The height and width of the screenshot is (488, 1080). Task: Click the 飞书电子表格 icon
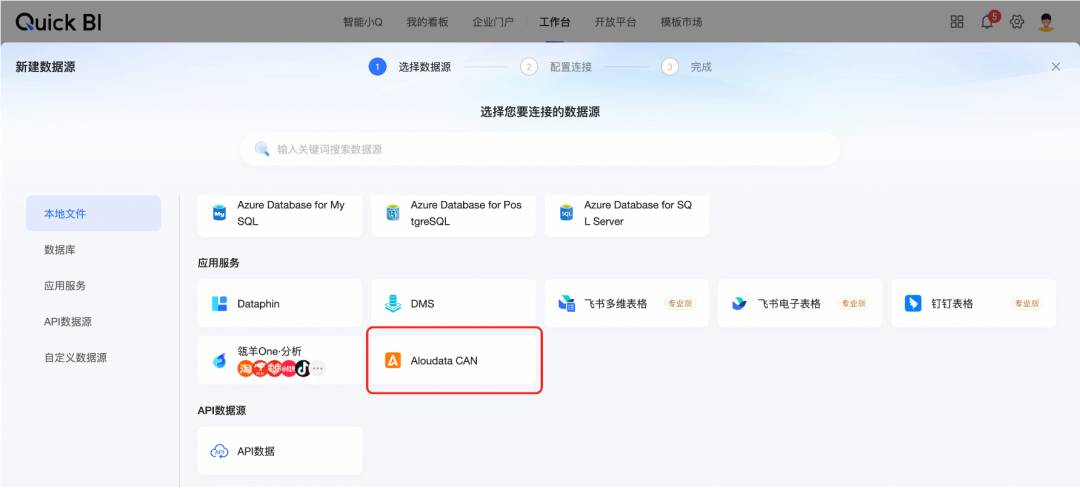pos(740,304)
